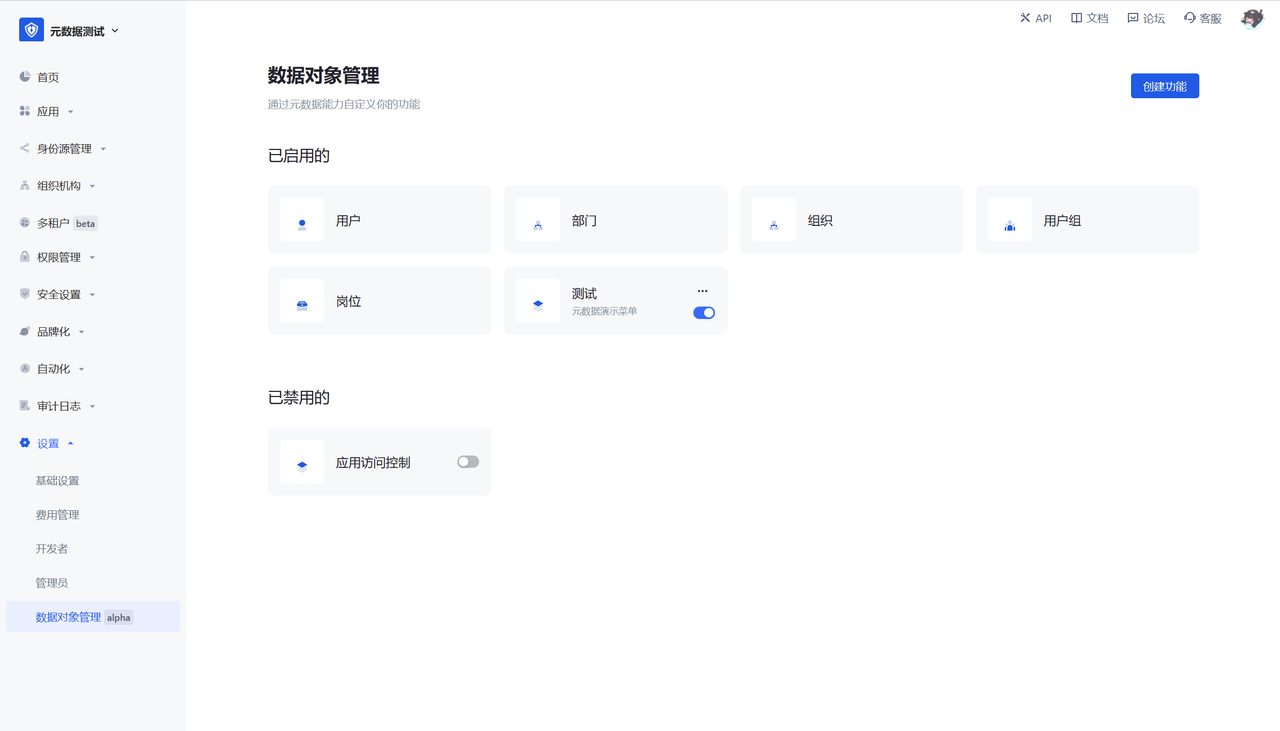Expand the 安全设置 sidebar menu
Screen dimensions: 1280x731
(59, 295)
